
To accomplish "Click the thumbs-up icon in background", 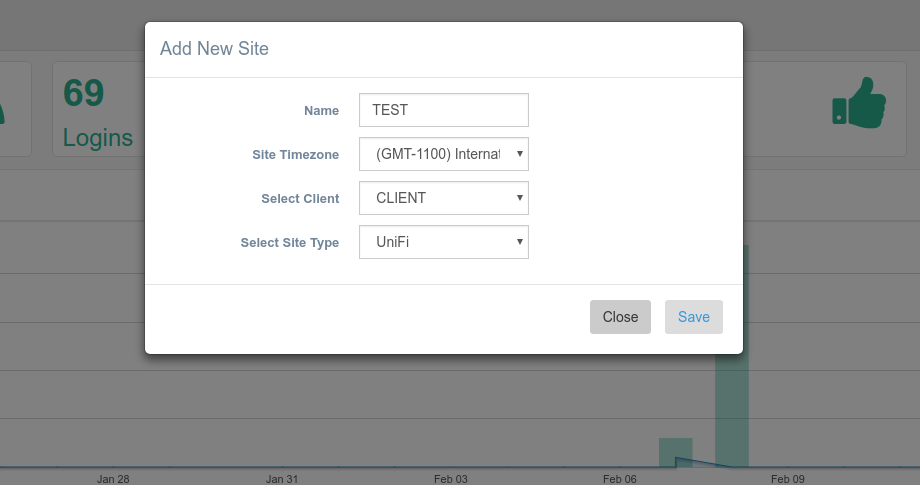I will pyautogui.click(x=859, y=103).
